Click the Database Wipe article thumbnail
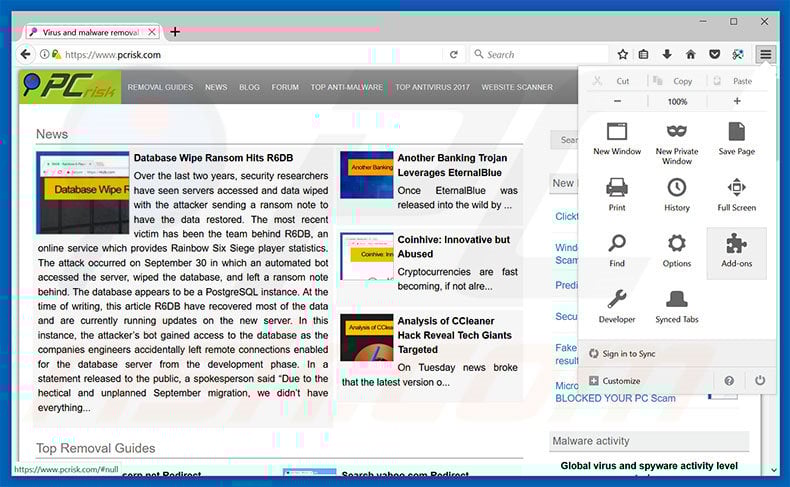 click(x=83, y=192)
